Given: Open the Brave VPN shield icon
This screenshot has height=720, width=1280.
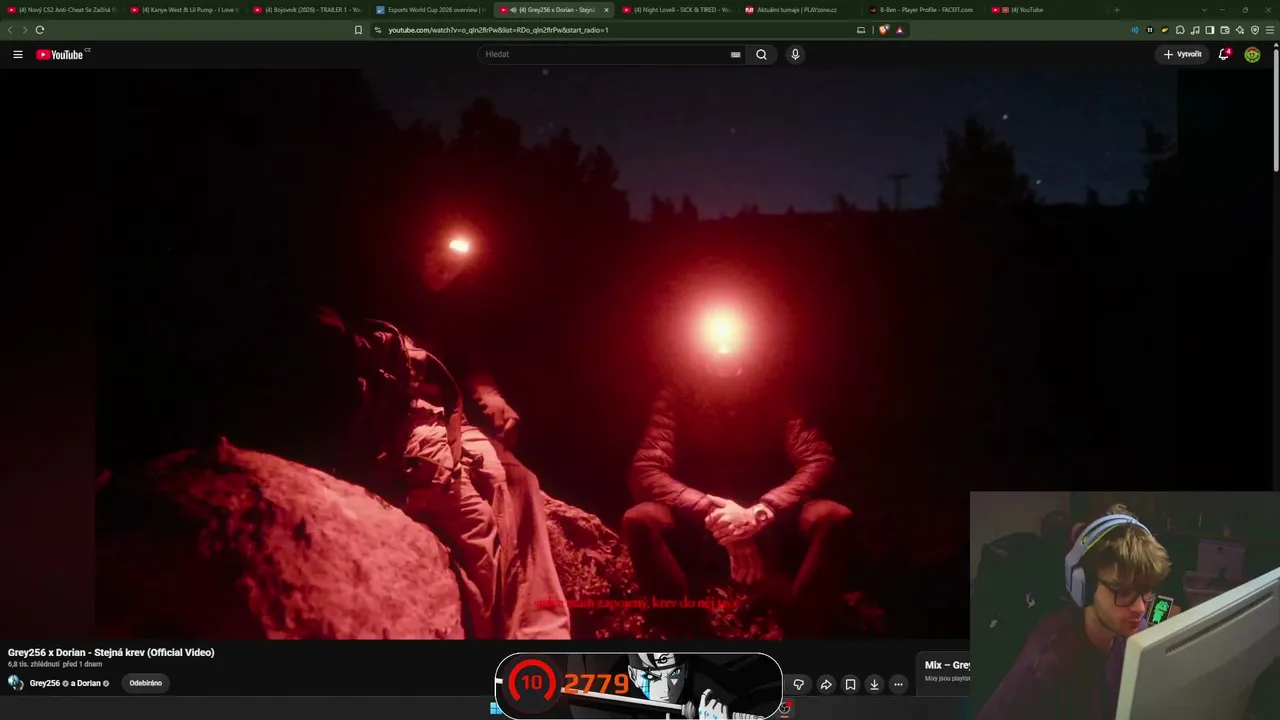Looking at the screenshot, I should [x=1255, y=30].
